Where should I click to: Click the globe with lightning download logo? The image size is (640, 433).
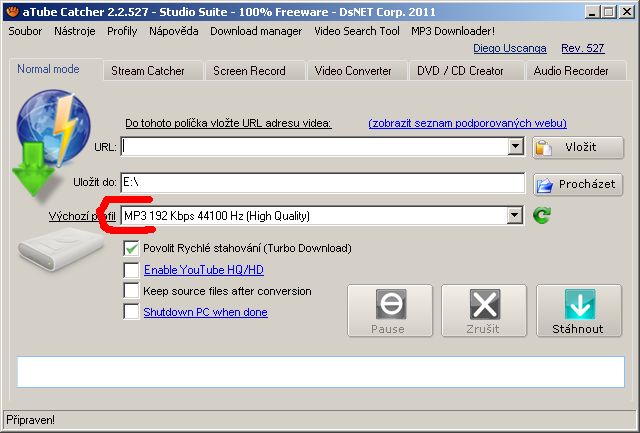pyautogui.click(x=51, y=145)
